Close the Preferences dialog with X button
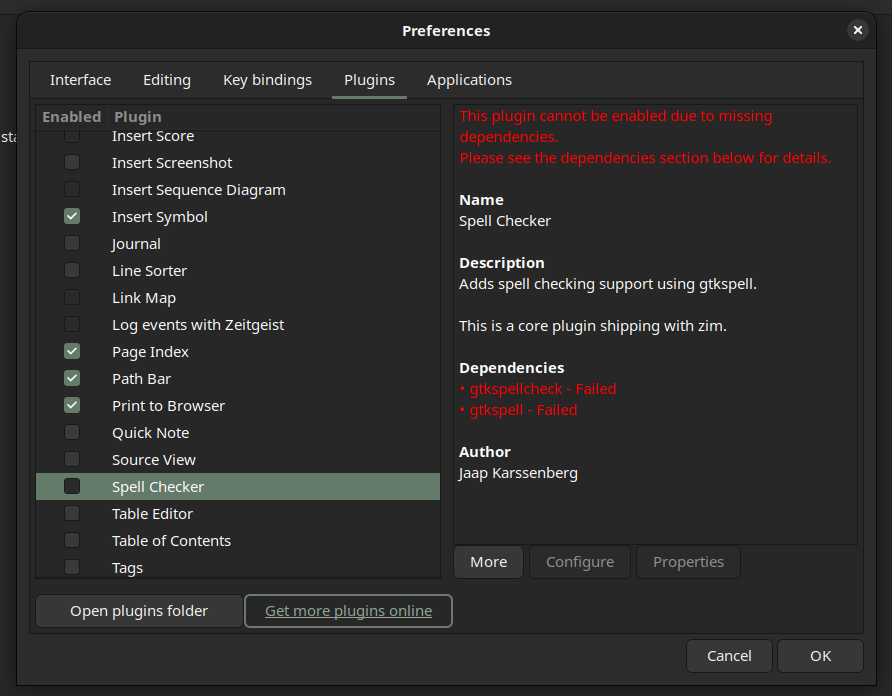Image resolution: width=892 pixels, height=696 pixels. pyautogui.click(x=857, y=30)
